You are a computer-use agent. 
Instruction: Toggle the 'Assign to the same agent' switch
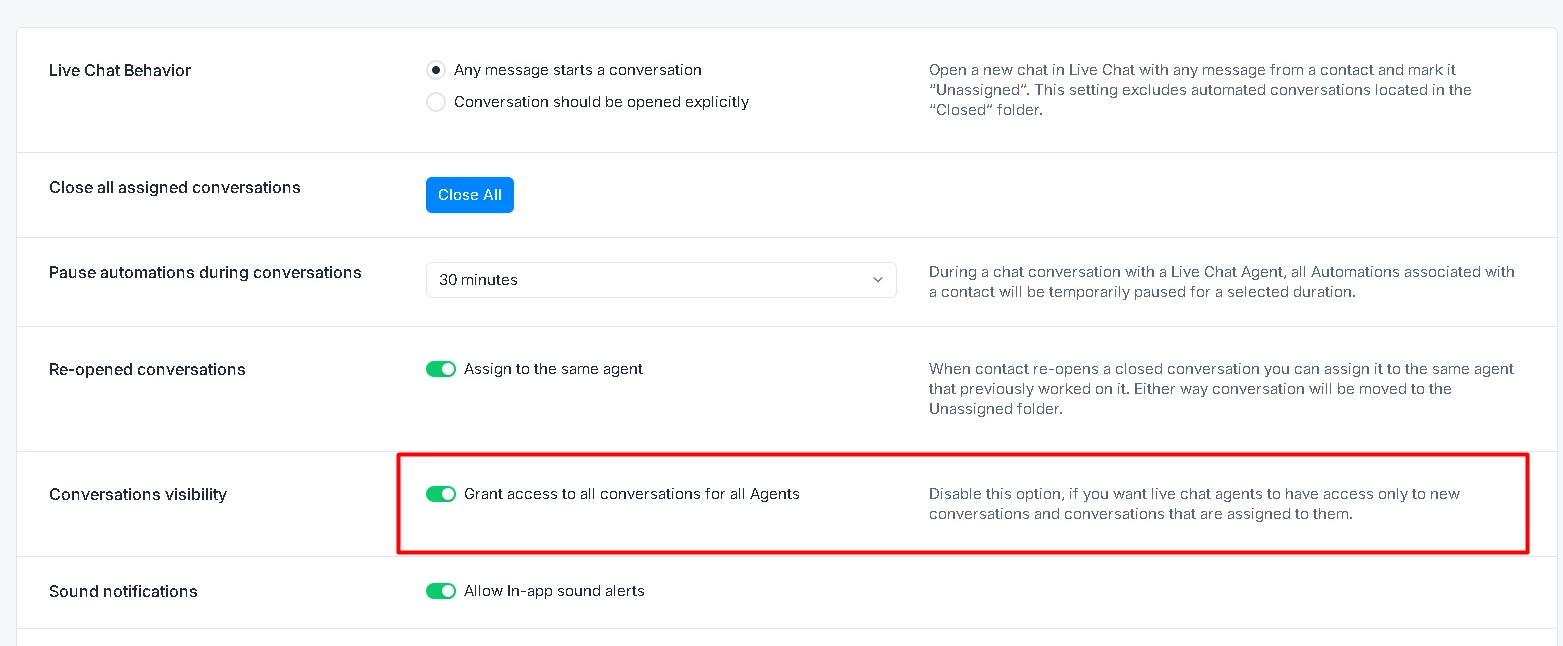[x=441, y=369]
